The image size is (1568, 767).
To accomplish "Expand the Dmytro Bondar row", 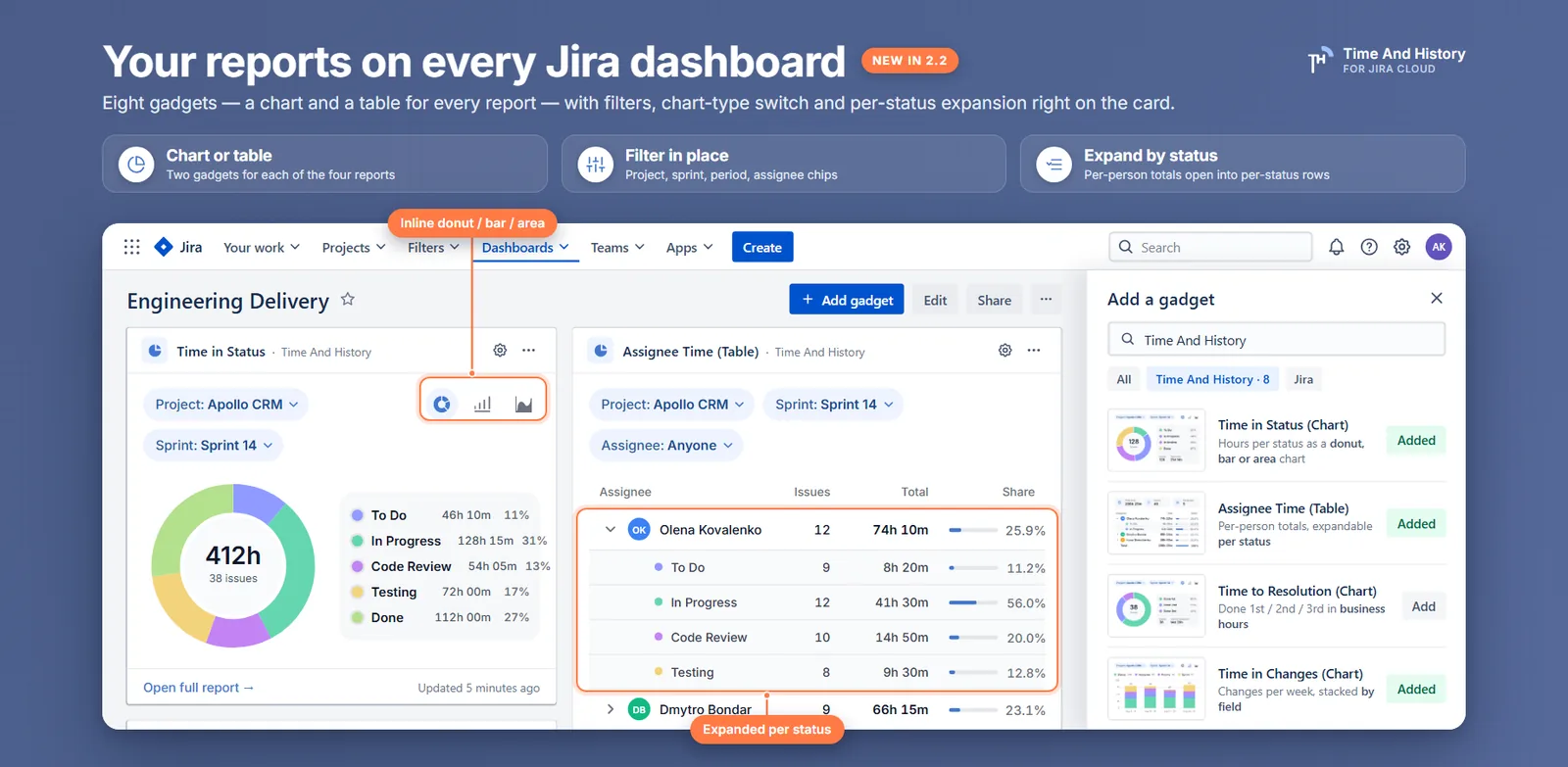I will [610, 709].
